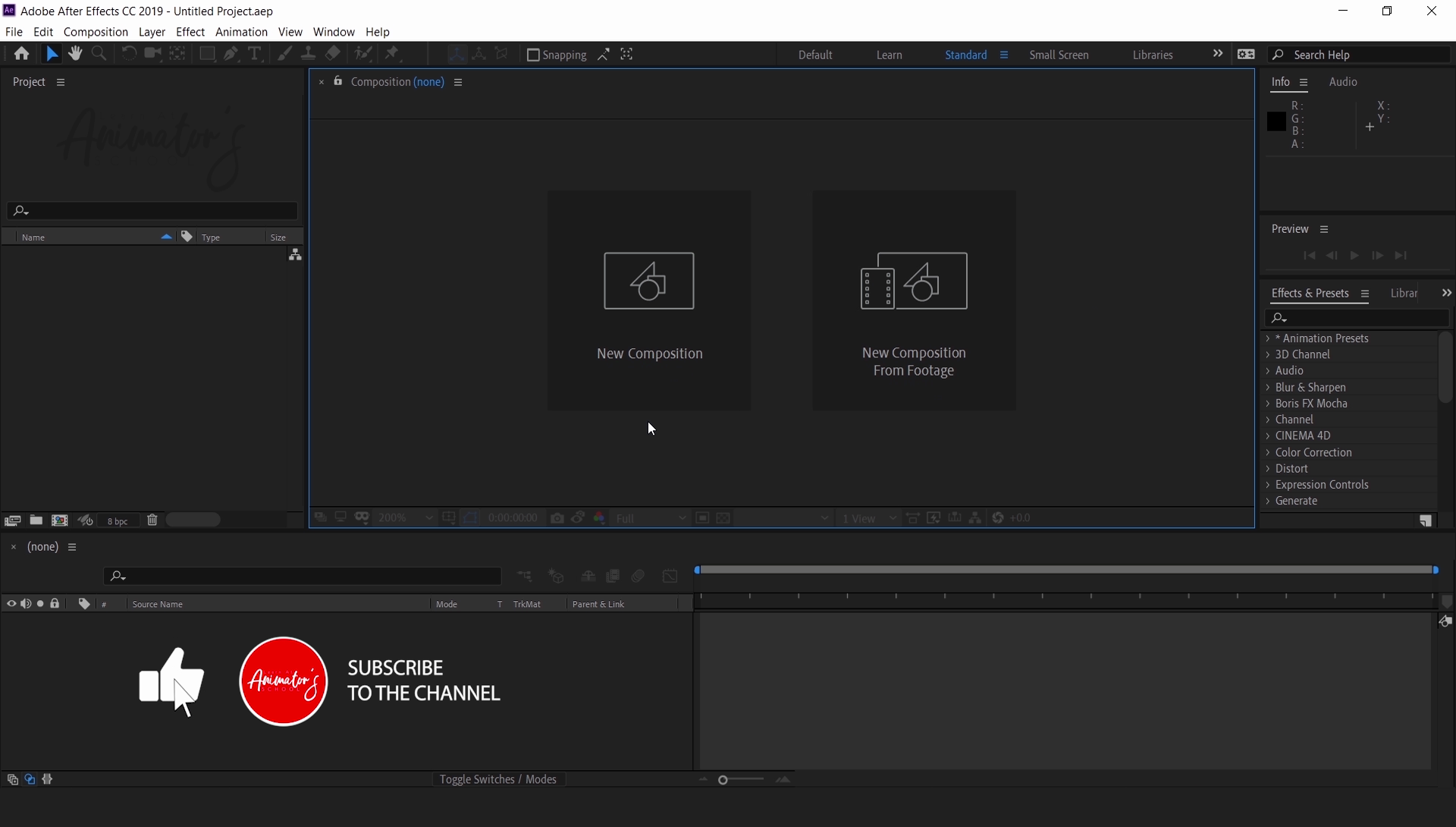Click the Effects & Presets search field
This screenshot has width=1456, height=827.
1357,318
